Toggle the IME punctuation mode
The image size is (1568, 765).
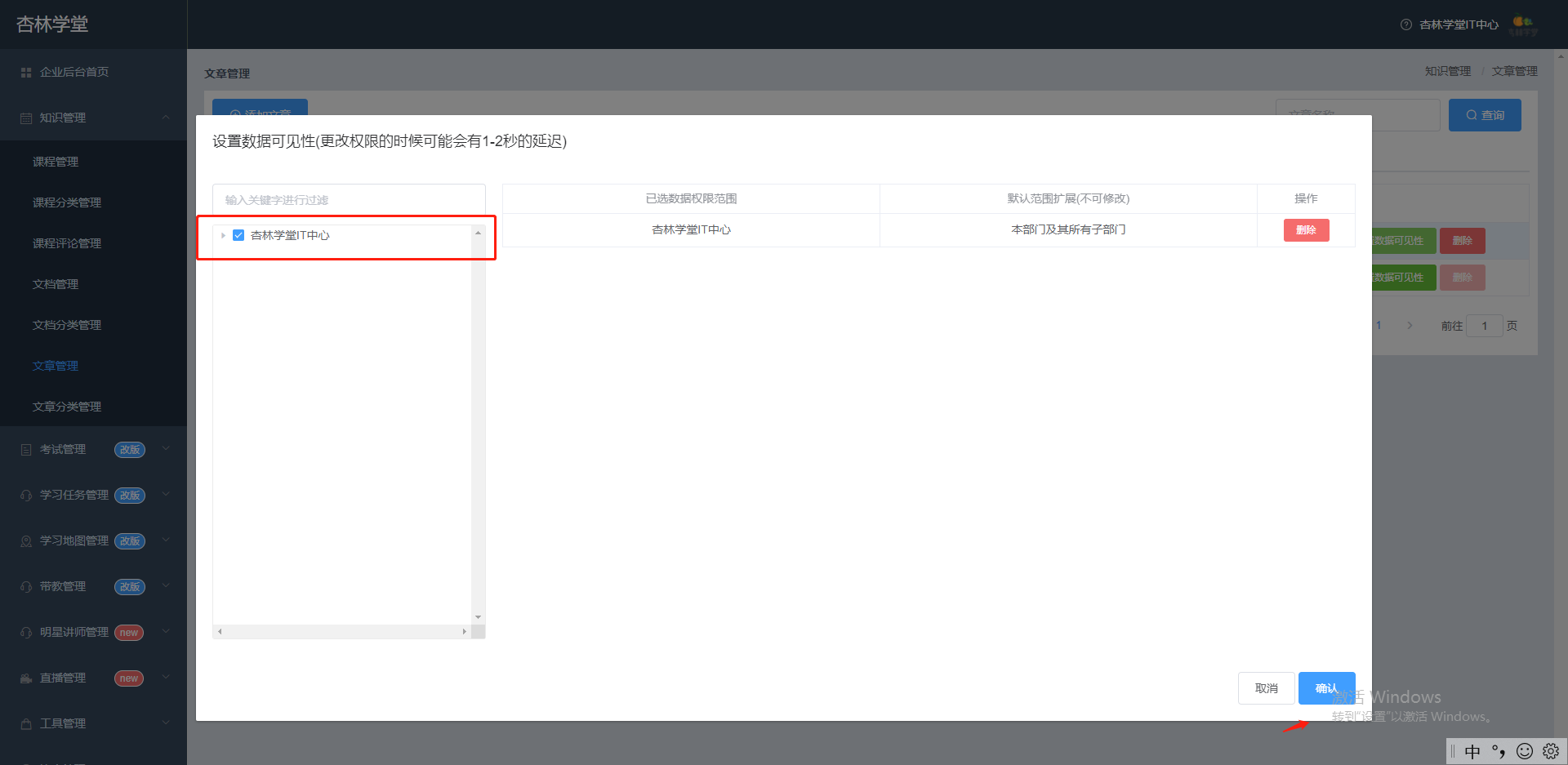[x=1499, y=751]
